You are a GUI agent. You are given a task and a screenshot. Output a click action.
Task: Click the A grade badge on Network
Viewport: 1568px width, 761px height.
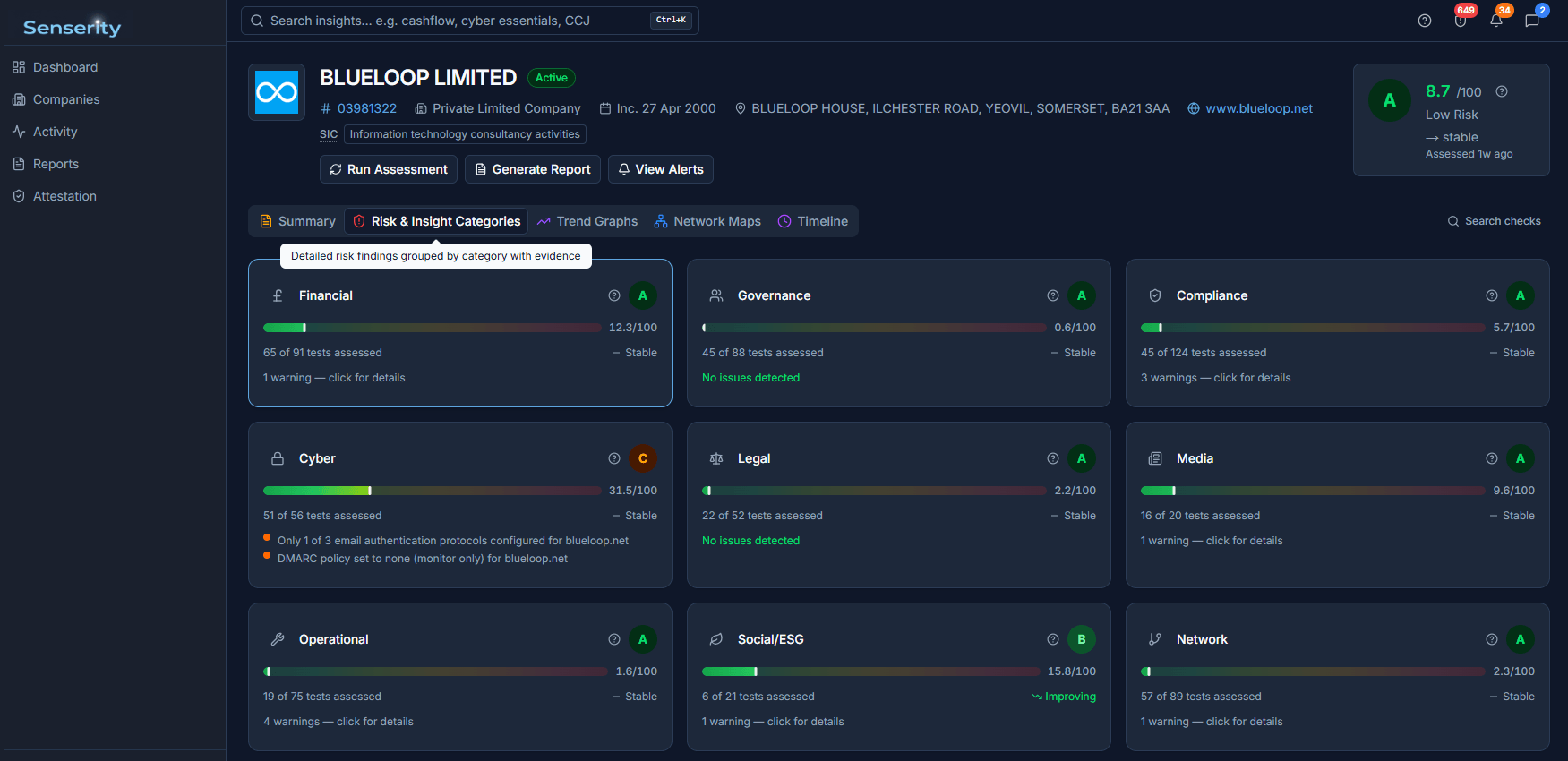tap(1521, 639)
